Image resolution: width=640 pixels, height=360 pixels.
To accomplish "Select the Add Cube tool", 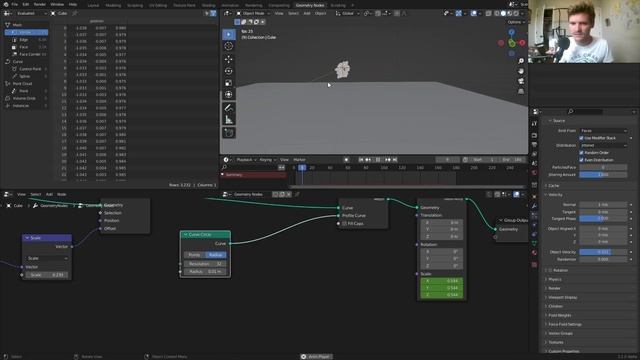I will tap(229, 133).
